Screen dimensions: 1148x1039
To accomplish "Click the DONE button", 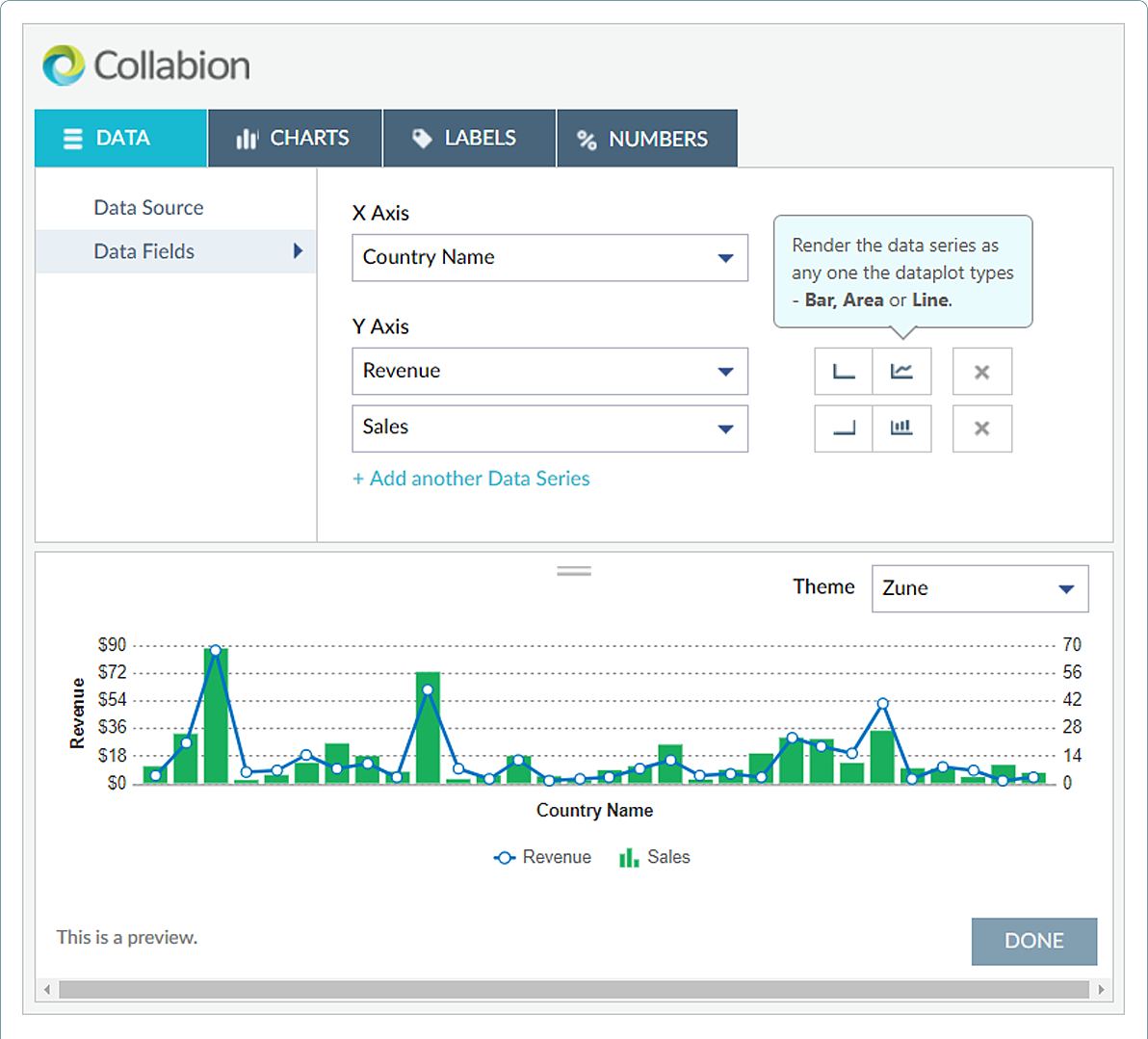I will click(1034, 941).
